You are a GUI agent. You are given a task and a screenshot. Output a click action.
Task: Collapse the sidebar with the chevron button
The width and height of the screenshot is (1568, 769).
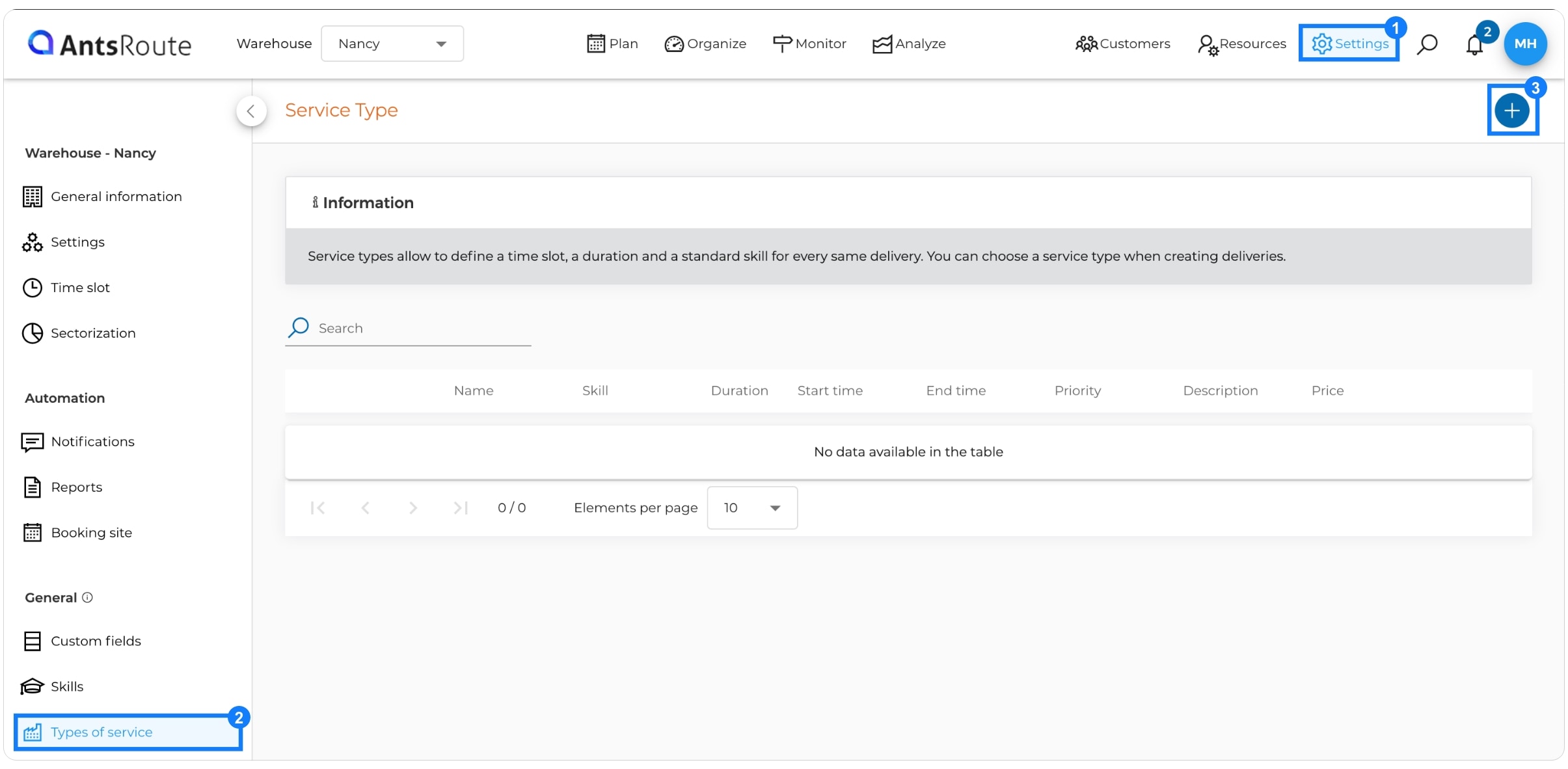251,111
